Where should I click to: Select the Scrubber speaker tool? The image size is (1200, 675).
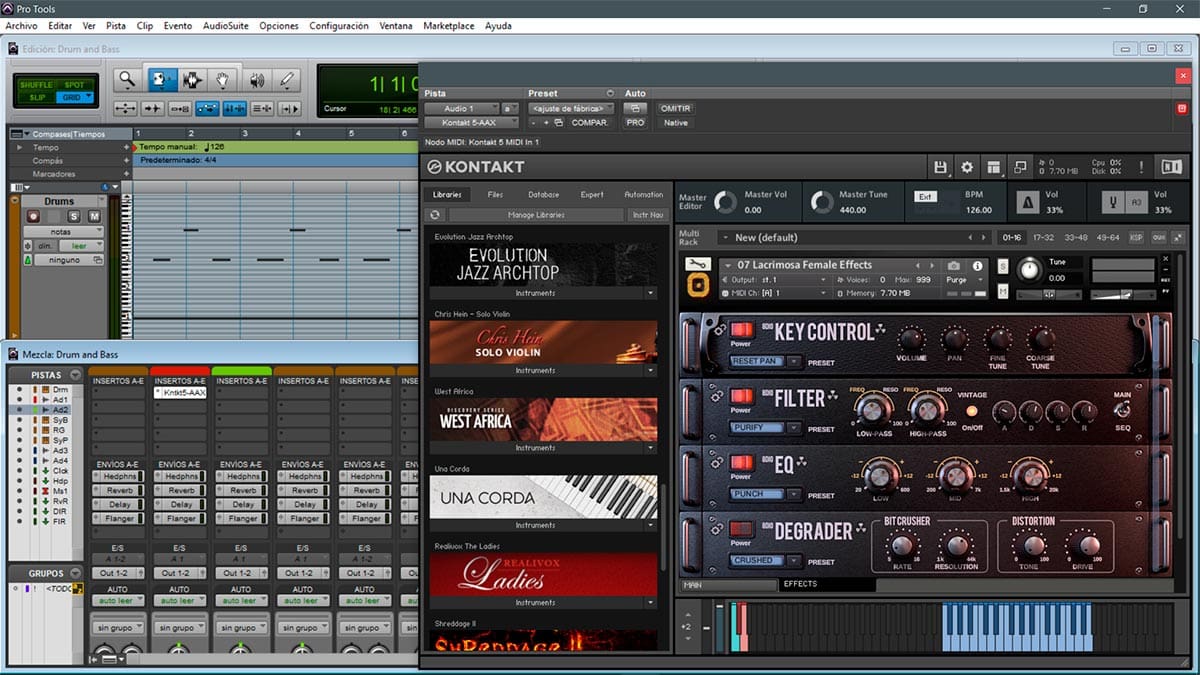pos(256,80)
